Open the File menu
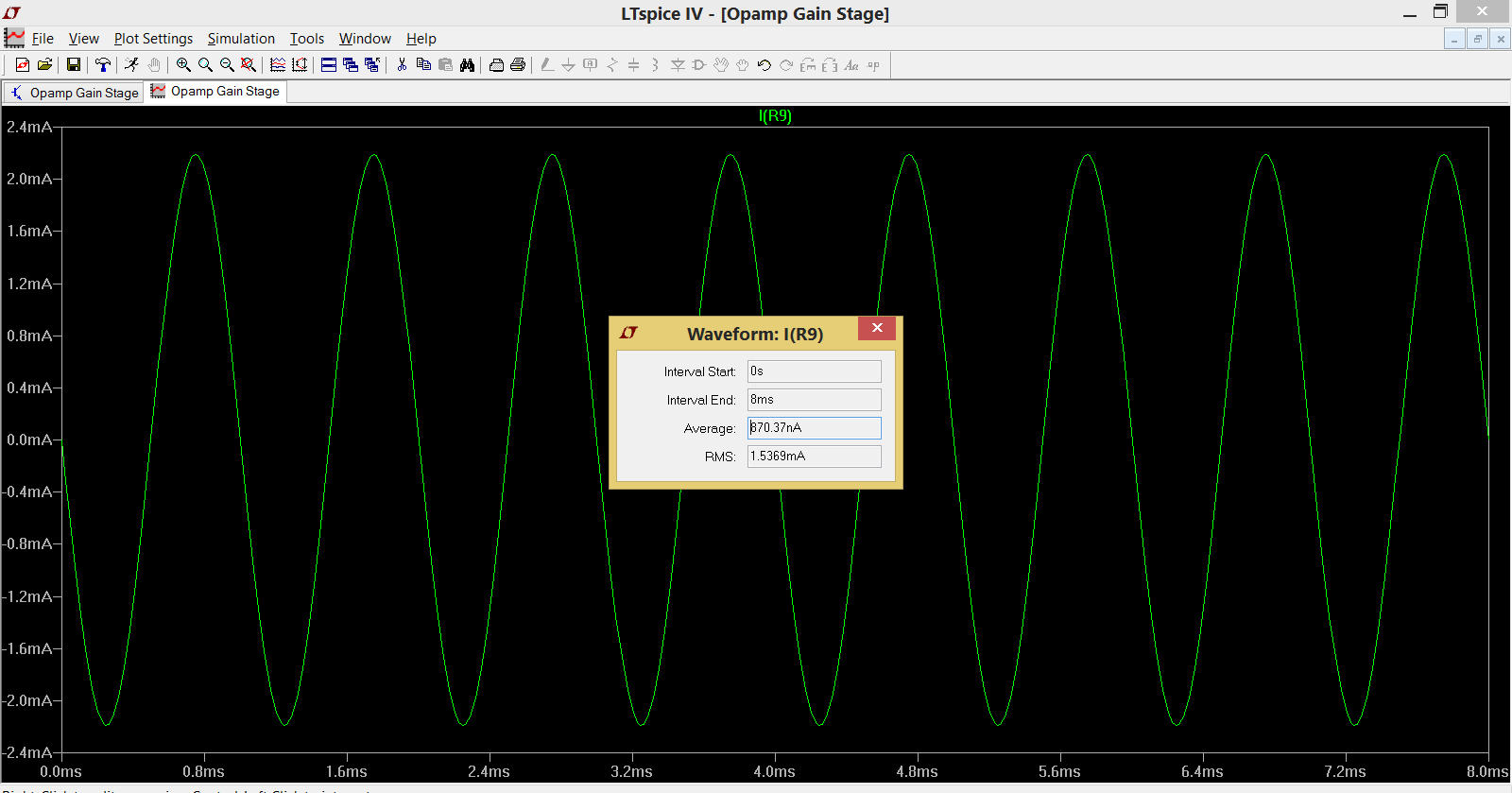This screenshot has width=1512, height=793. 43,39
